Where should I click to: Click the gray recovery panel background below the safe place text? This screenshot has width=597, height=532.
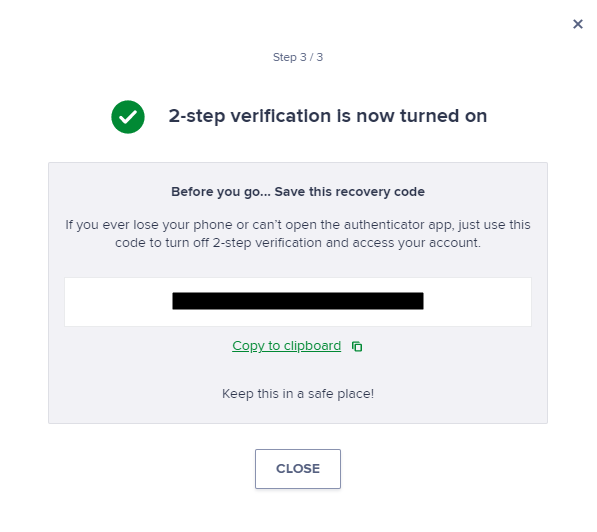pos(298,412)
